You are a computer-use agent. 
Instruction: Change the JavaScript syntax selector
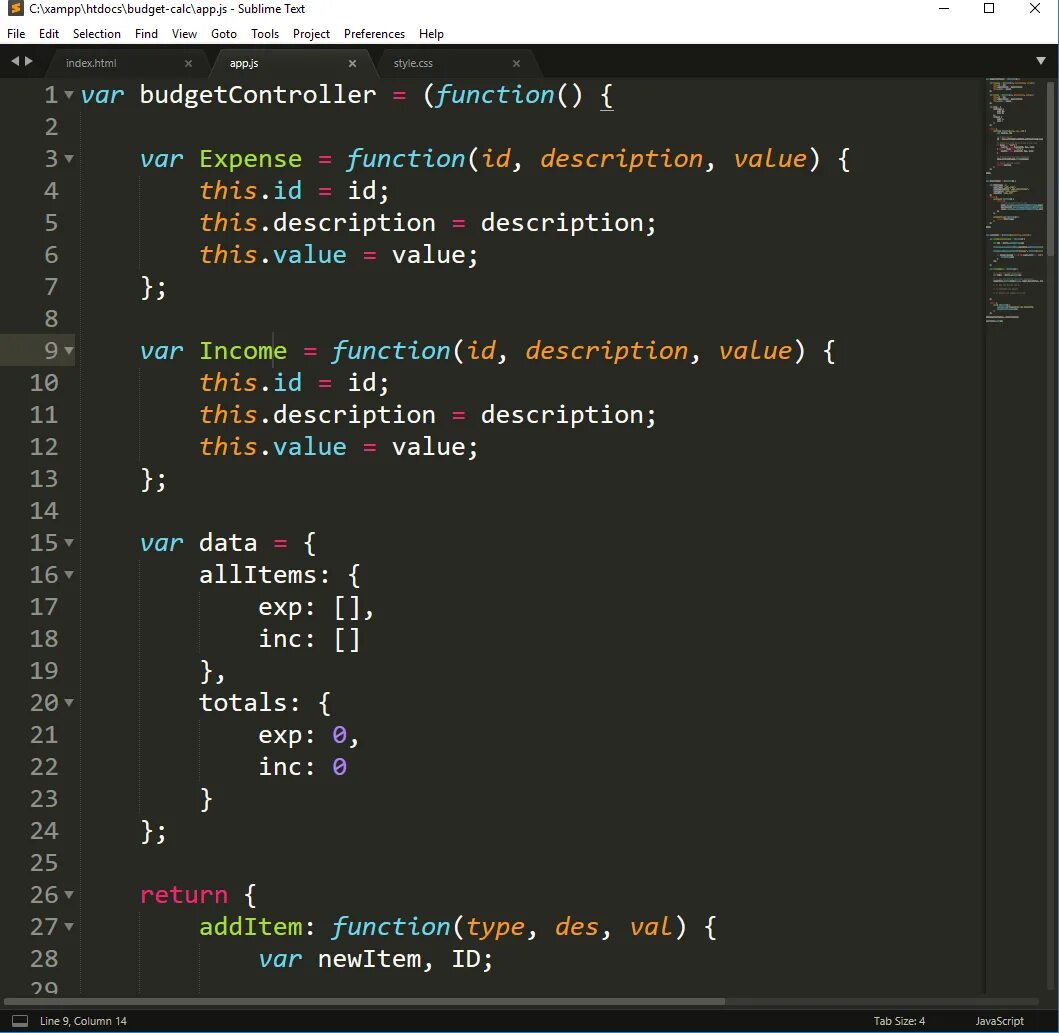pyautogui.click(x=1000, y=1021)
